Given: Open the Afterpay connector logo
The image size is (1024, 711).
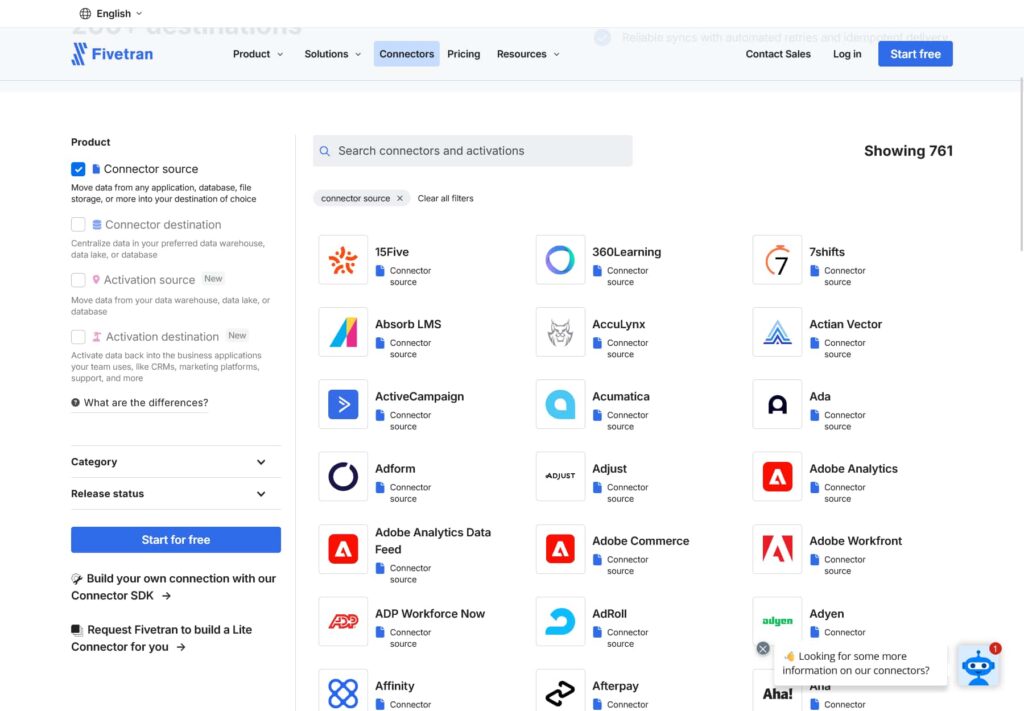Looking at the screenshot, I should tap(560, 691).
